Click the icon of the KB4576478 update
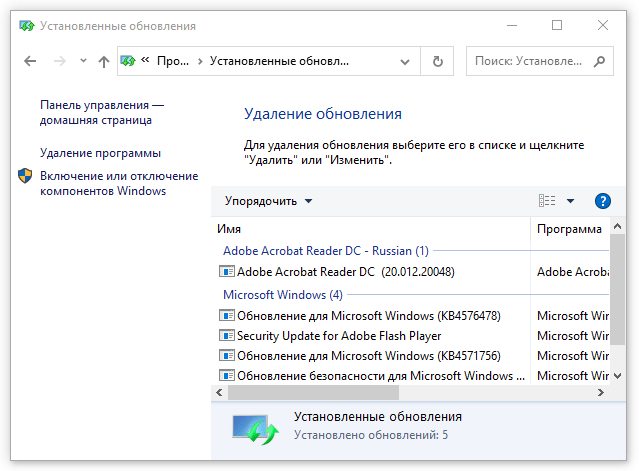The width and height of the screenshot is (639, 471). (227, 315)
